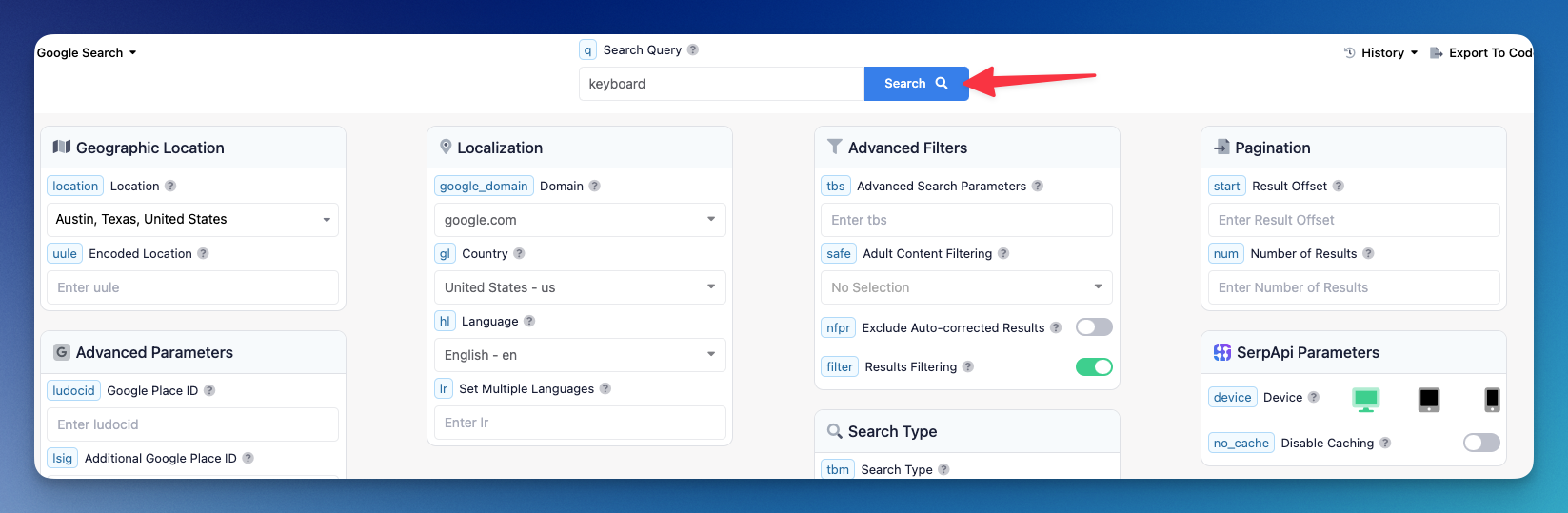Turn off the Results Filtering toggle

click(1094, 366)
